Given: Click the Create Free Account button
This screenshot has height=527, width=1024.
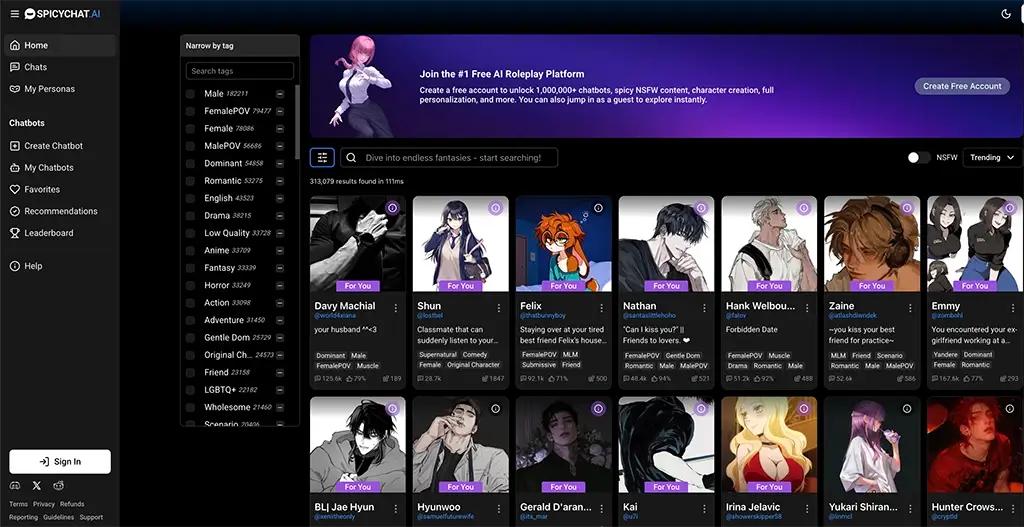Looking at the screenshot, I should click(x=961, y=86).
